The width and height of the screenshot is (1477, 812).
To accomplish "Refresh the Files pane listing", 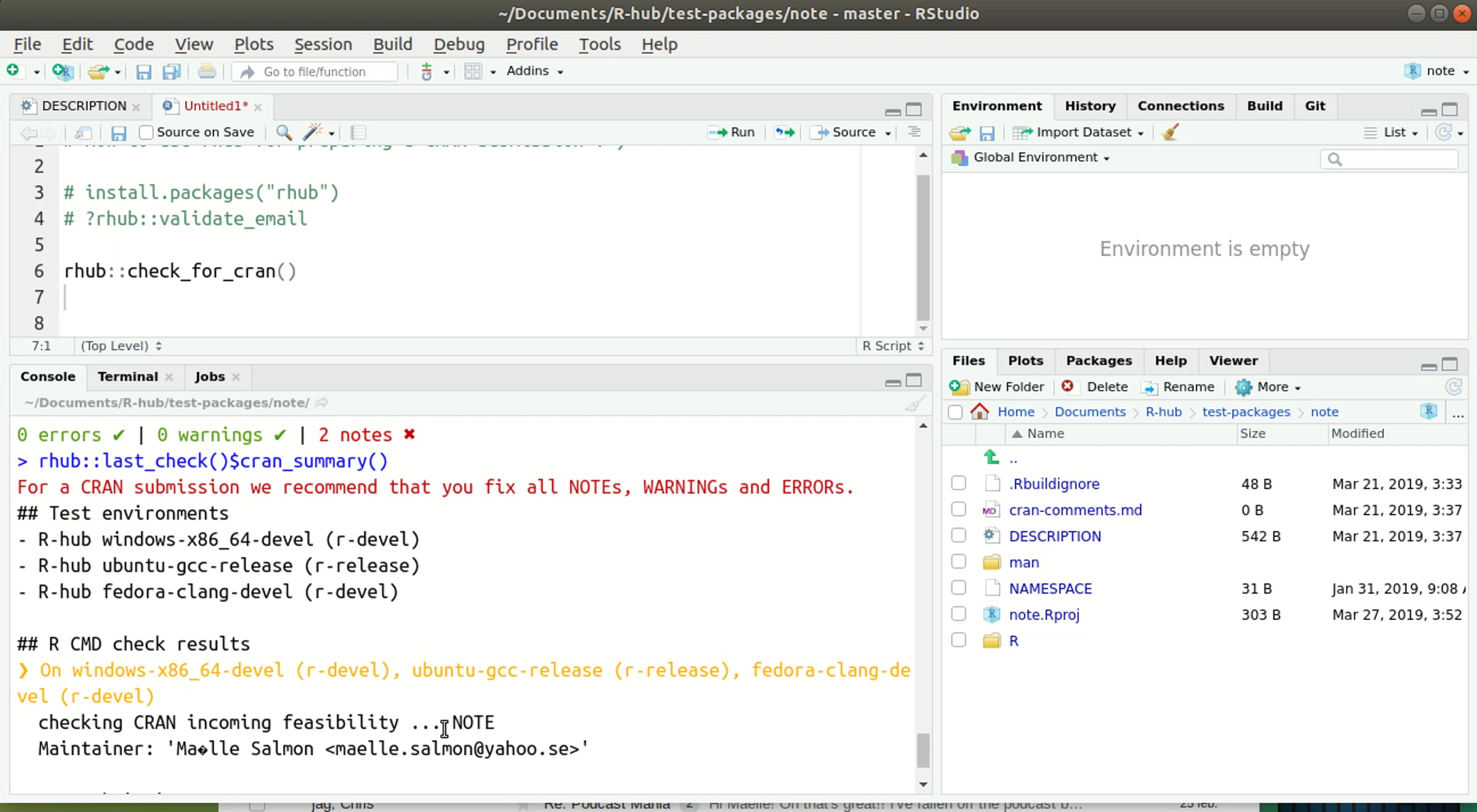I will (1454, 387).
